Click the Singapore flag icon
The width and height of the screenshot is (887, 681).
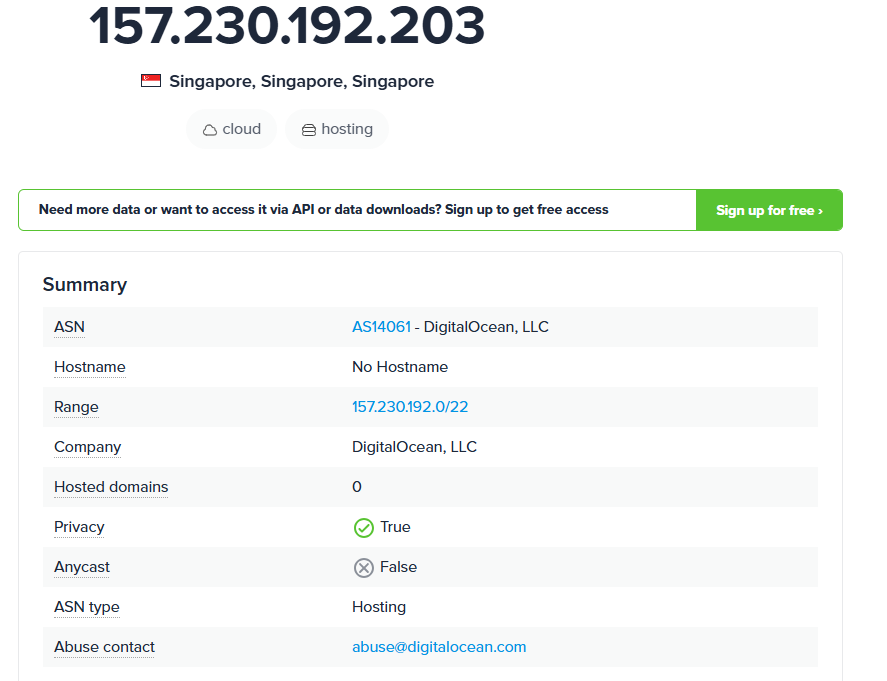[x=151, y=81]
